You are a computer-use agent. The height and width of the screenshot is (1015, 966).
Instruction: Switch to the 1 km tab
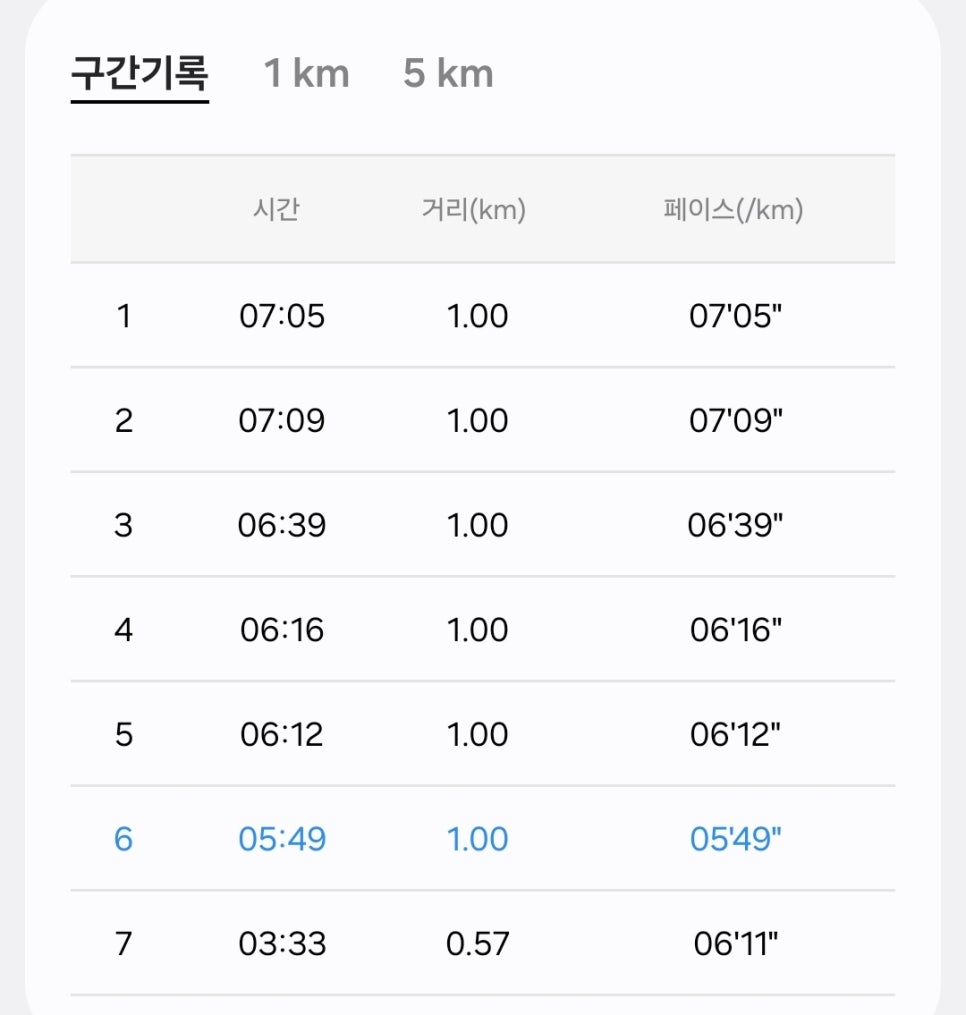(306, 73)
